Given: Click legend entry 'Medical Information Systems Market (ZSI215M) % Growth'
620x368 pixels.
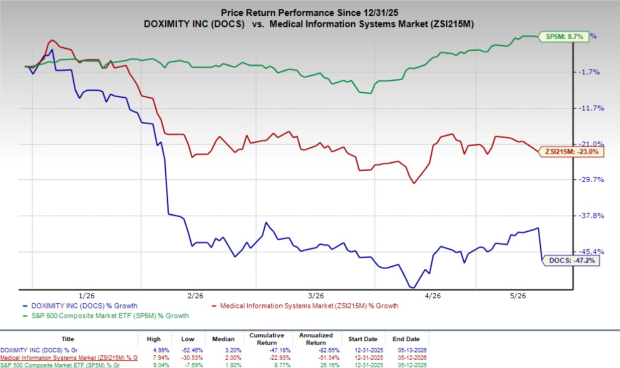Looking at the screenshot, I should [305, 306].
